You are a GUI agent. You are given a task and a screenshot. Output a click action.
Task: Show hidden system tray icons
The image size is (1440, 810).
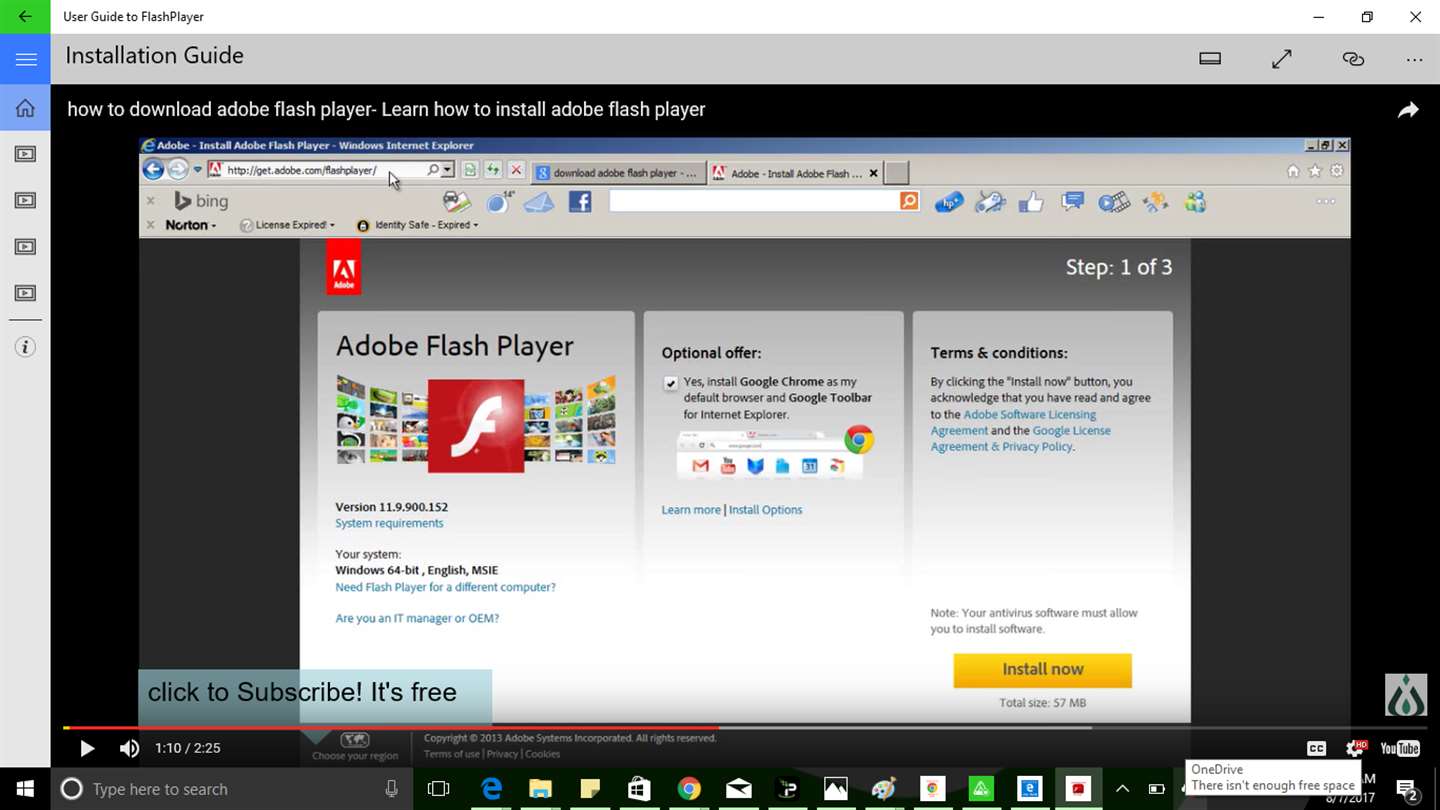pyautogui.click(x=1122, y=789)
